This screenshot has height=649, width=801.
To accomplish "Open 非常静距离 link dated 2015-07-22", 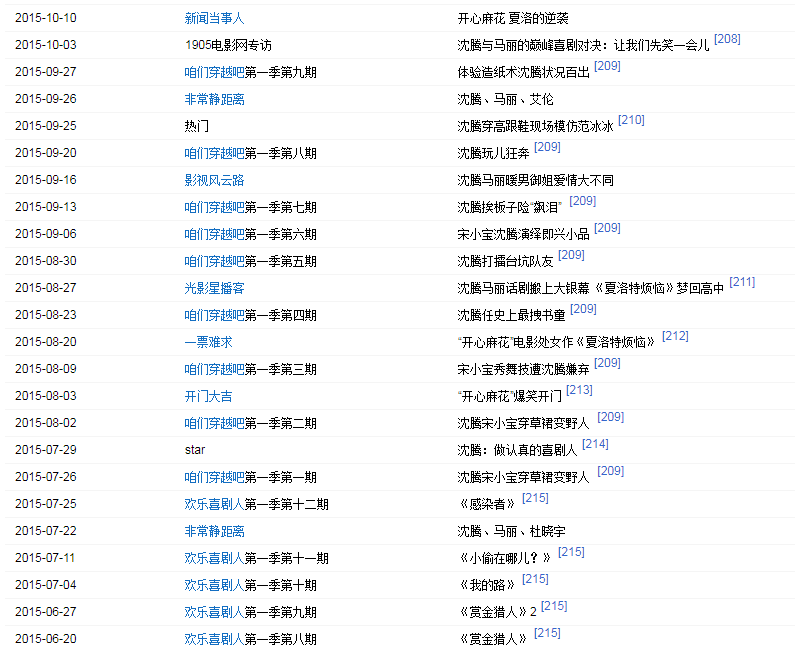I will tap(214, 531).
